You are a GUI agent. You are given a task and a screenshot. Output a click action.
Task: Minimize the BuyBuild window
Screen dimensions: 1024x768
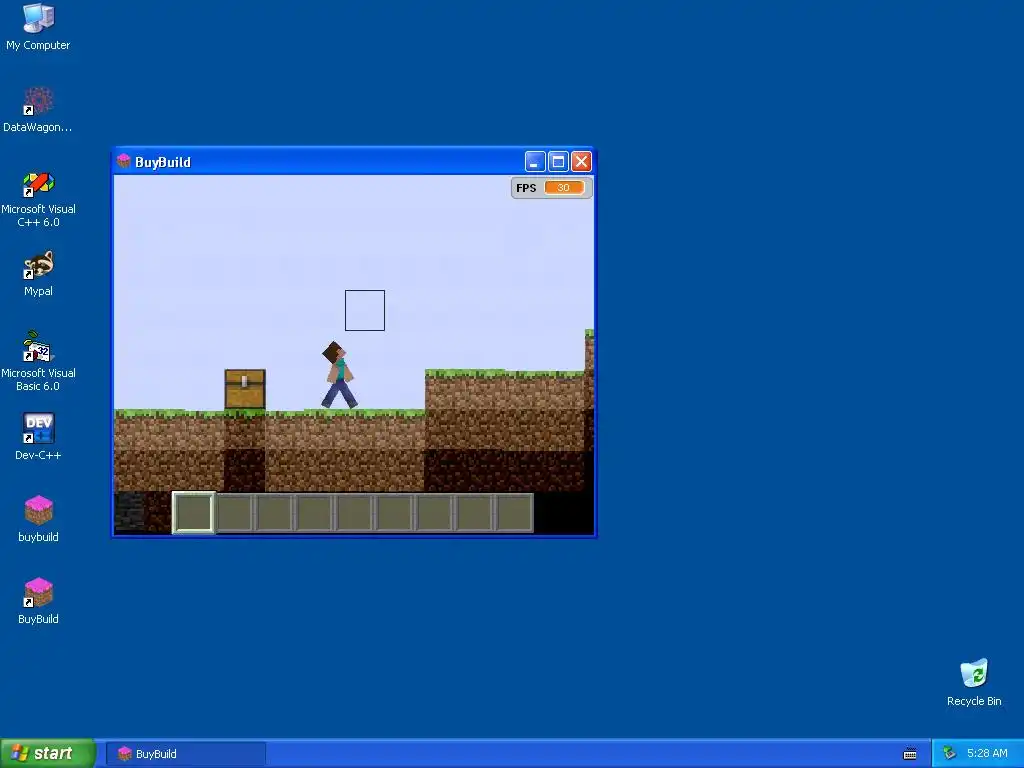[535, 161]
